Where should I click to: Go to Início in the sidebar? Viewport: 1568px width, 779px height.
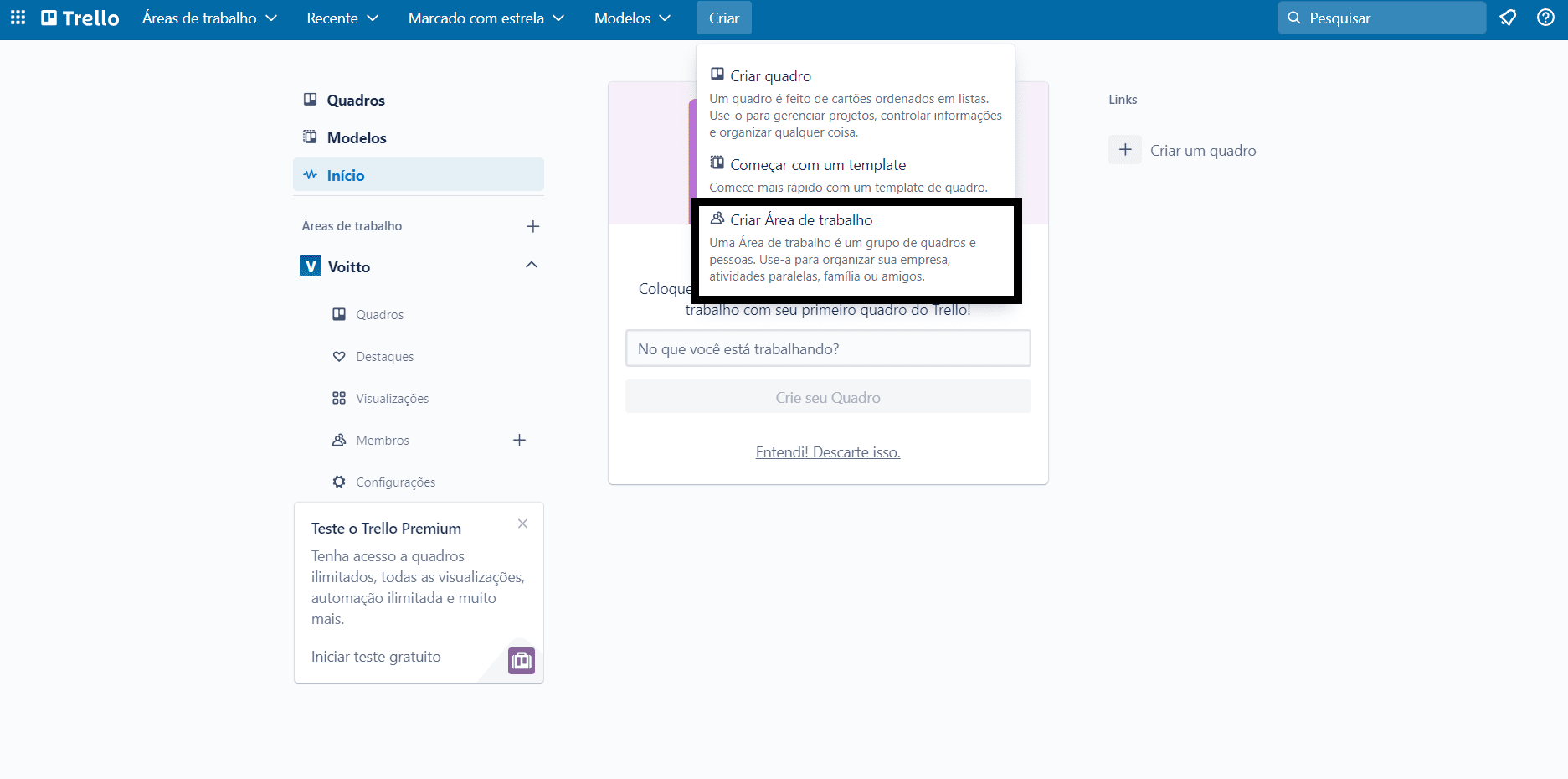point(419,175)
